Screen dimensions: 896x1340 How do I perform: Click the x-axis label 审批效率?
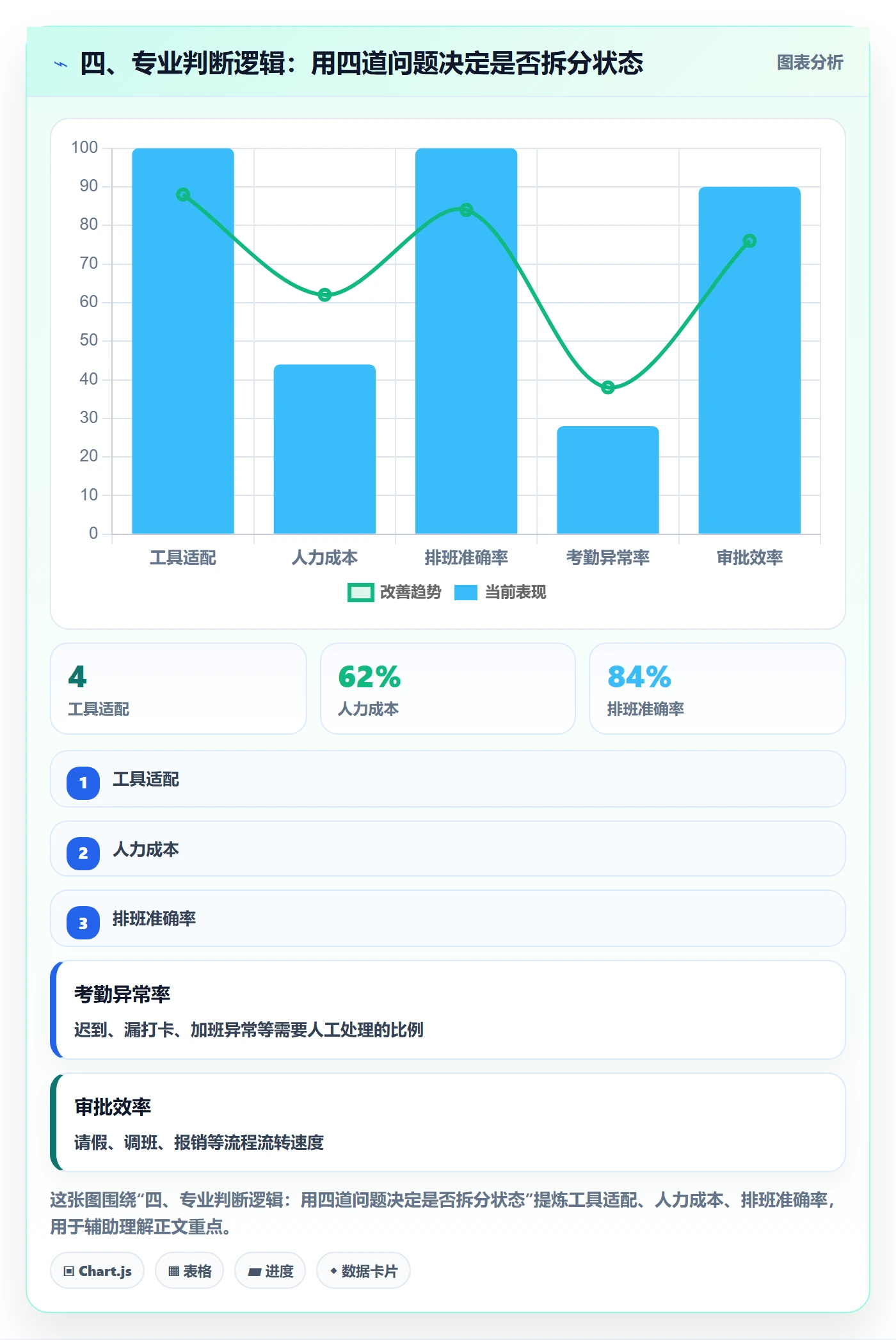(x=749, y=558)
